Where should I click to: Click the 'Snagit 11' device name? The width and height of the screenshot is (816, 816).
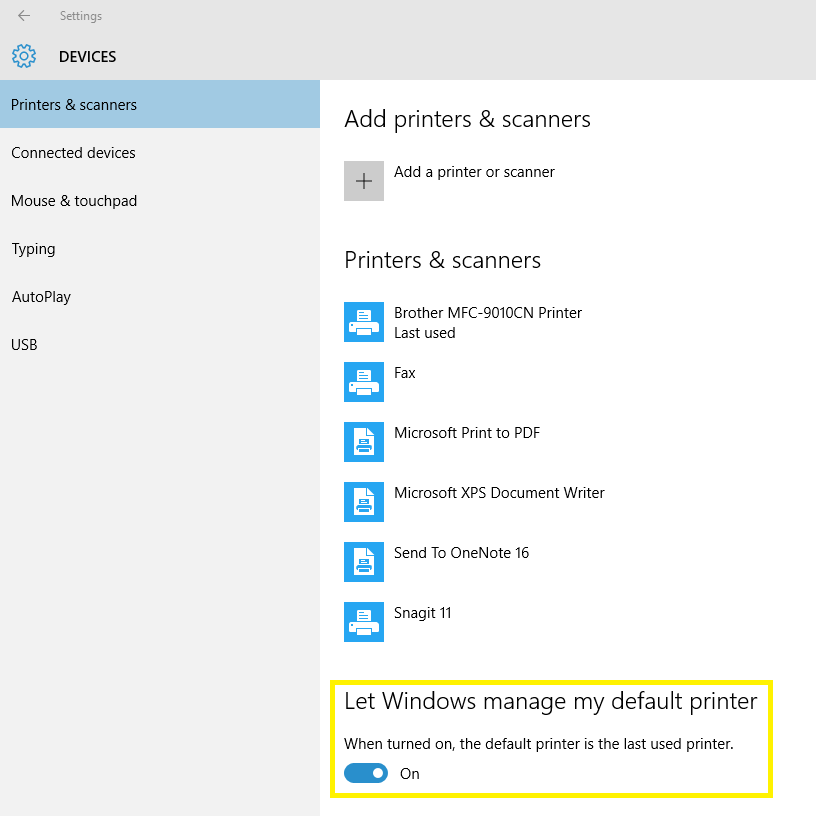click(422, 613)
